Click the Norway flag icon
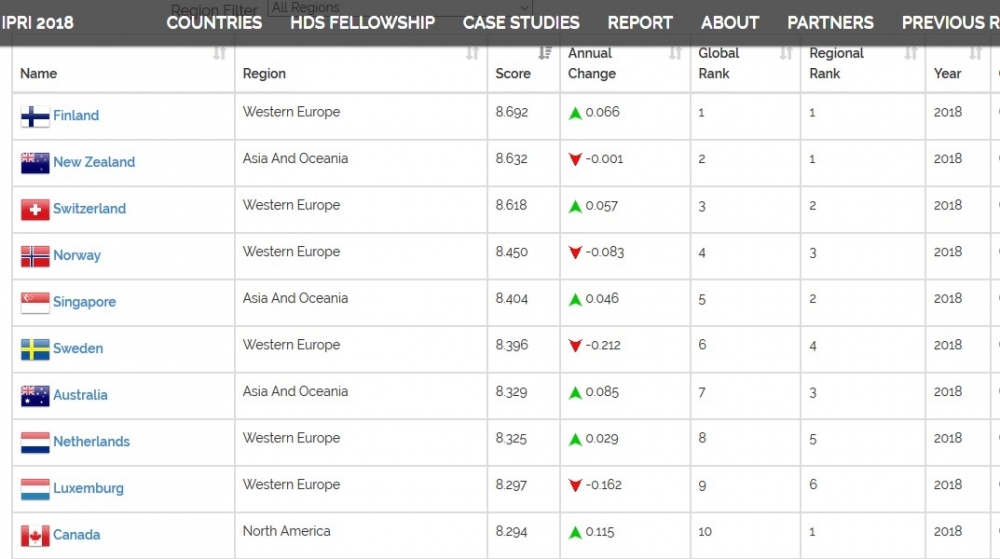1000x559 pixels. tap(35, 256)
